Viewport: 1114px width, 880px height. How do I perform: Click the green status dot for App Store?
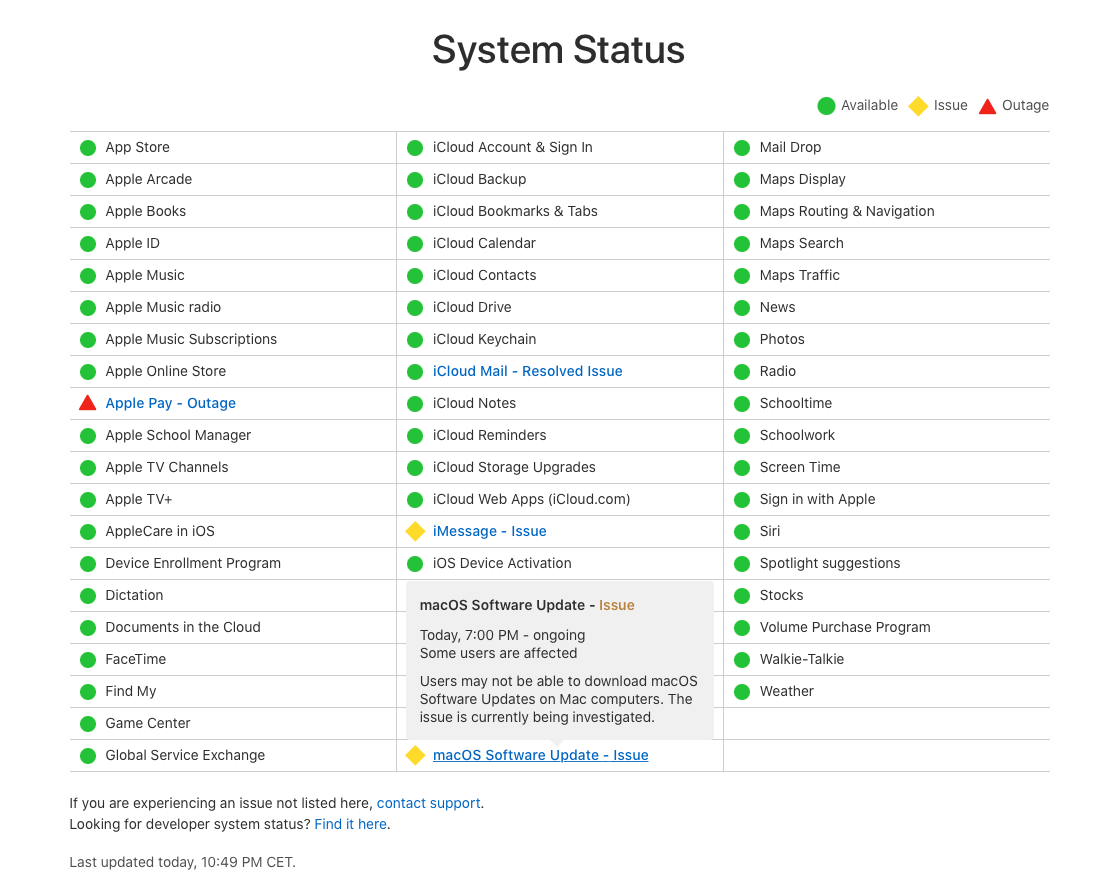(88, 148)
